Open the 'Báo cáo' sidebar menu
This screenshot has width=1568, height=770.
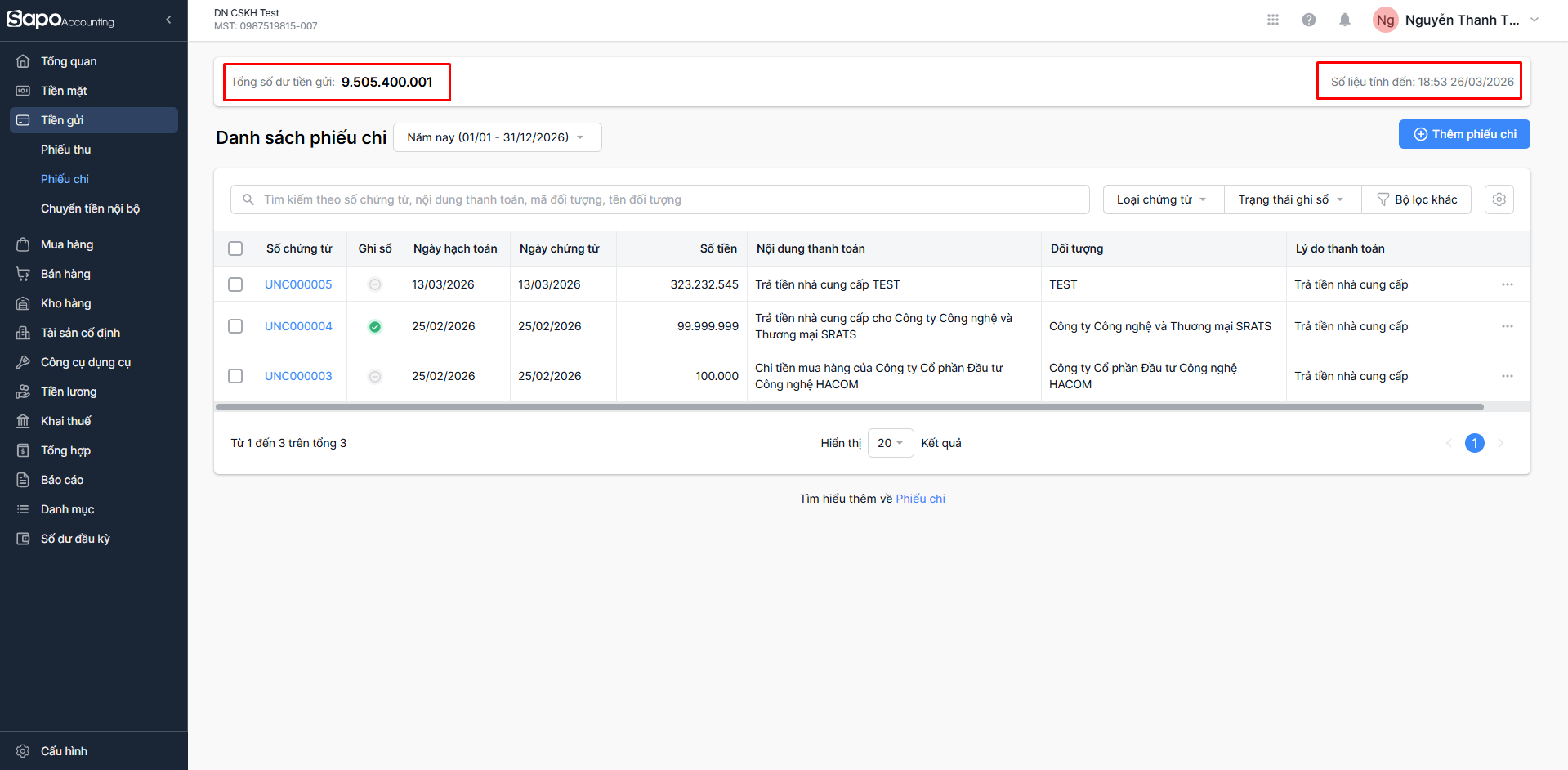click(x=62, y=480)
